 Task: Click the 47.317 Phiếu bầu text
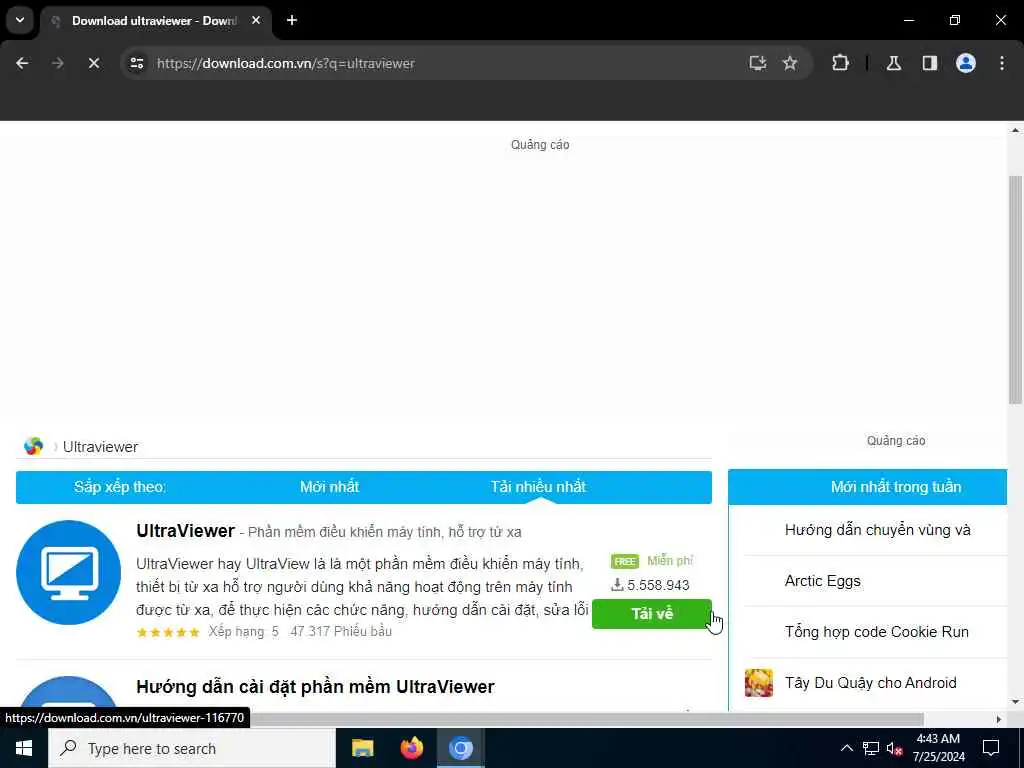341,632
